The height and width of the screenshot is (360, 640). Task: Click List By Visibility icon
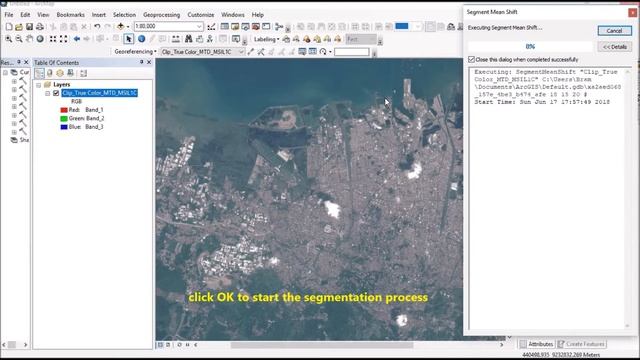[60, 73]
